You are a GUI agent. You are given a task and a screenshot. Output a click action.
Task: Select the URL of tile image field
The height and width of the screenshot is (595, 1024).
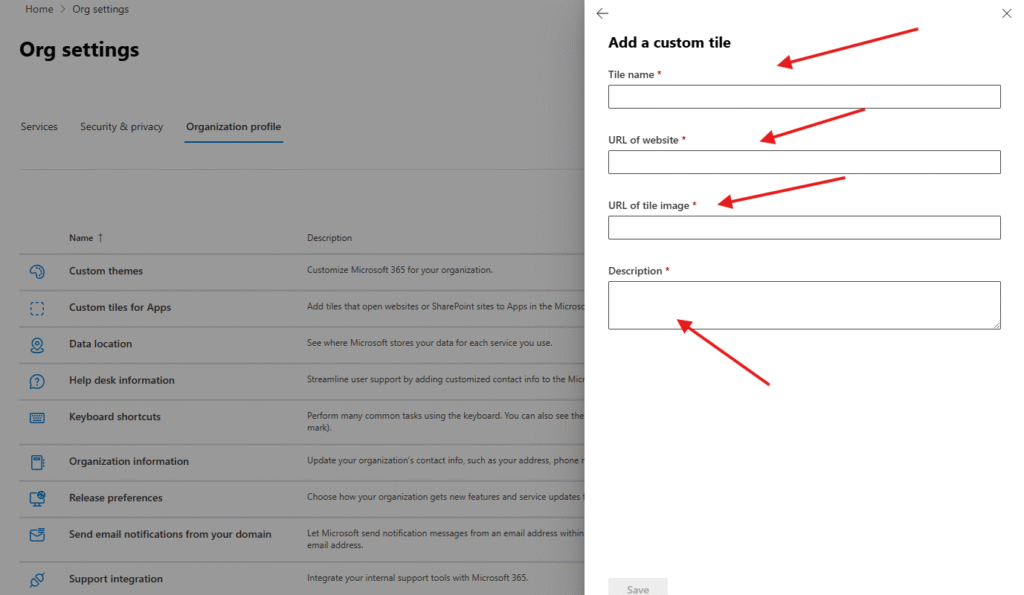804,228
